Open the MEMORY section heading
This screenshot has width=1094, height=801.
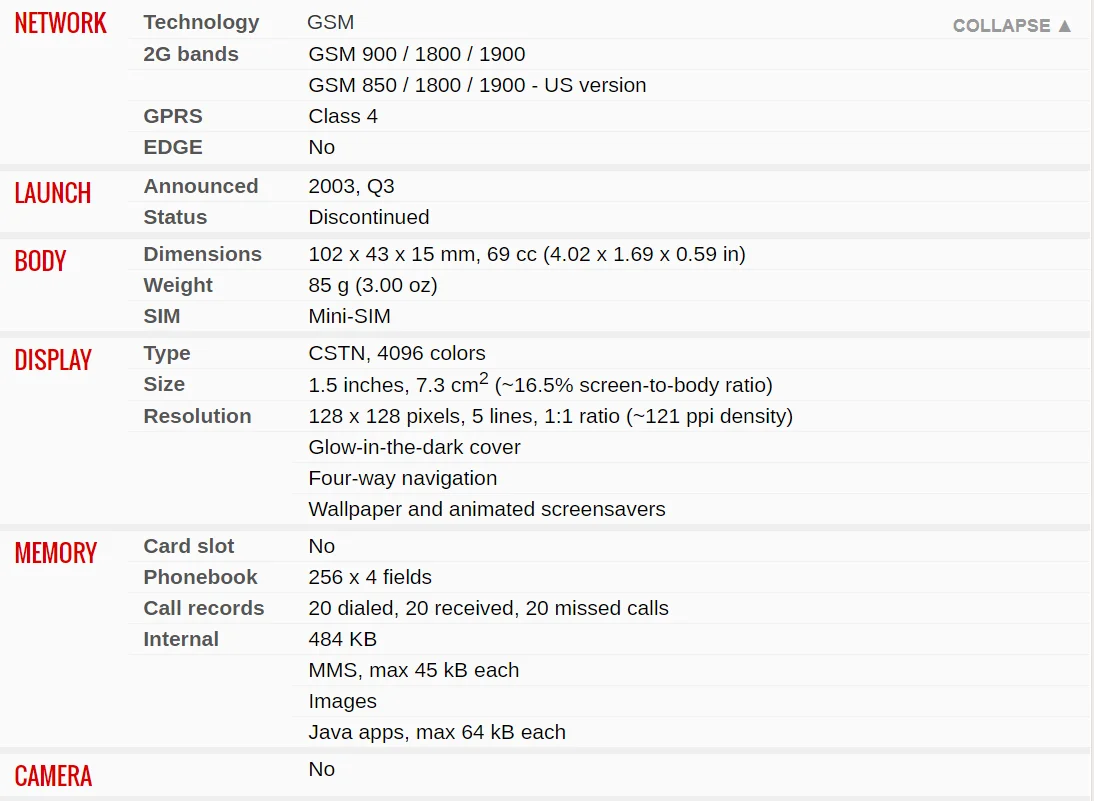point(56,553)
